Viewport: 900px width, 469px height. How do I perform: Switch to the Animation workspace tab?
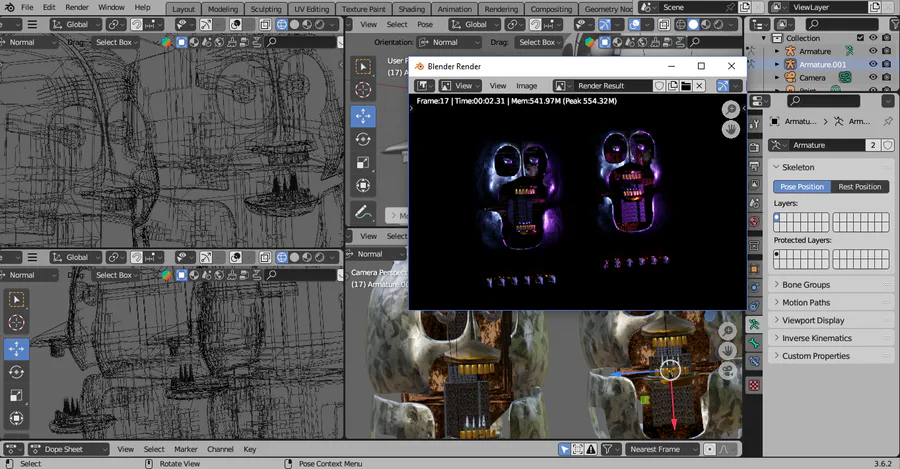[455, 9]
